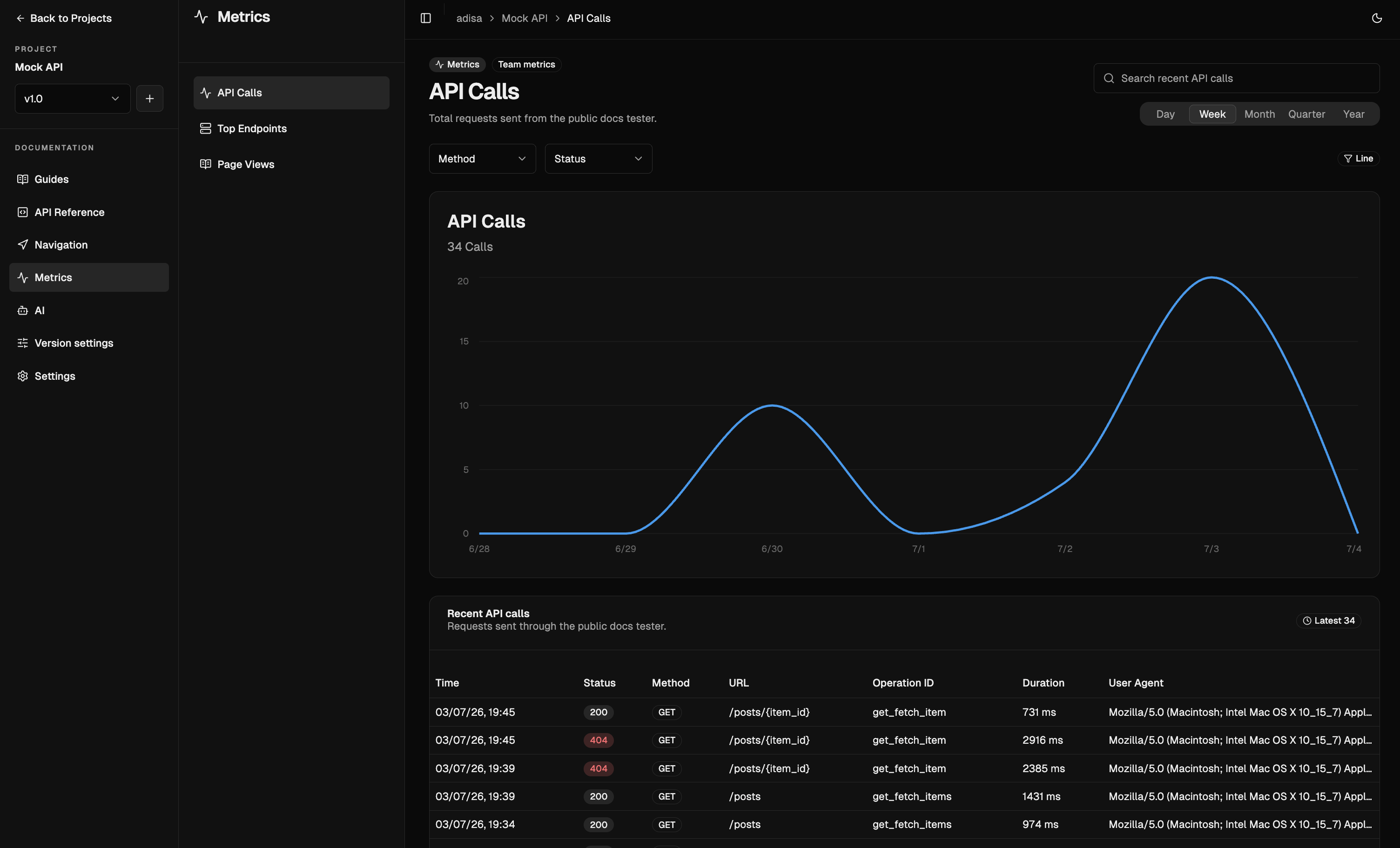1400x848 pixels.
Task: Open API Calls in the Metrics submenu
Action: pyautogui.click(x=291, y=93)
